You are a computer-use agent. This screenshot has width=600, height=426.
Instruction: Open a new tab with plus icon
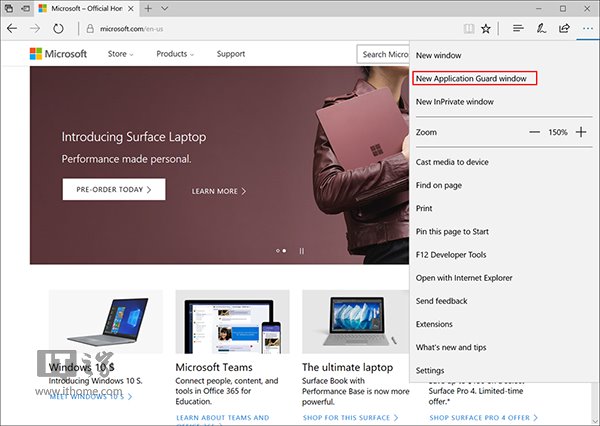(x=148, y=8)
